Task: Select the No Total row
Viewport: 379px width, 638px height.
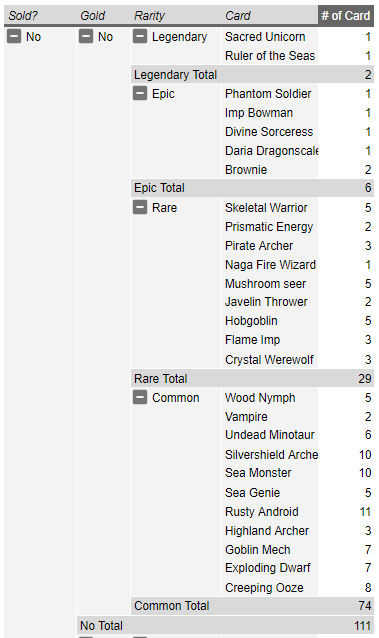Action: [x=226, y=625]
